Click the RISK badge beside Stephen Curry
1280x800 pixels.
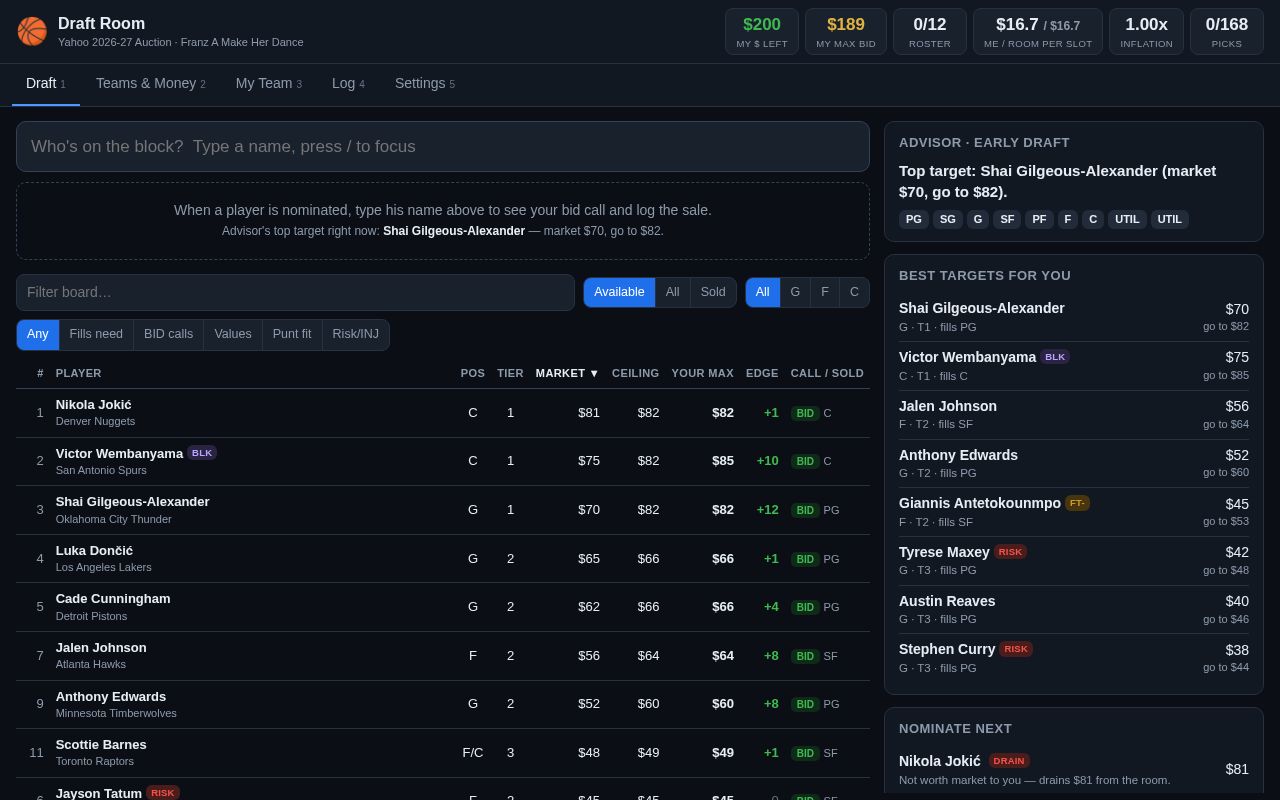(x=1016, y=649)
